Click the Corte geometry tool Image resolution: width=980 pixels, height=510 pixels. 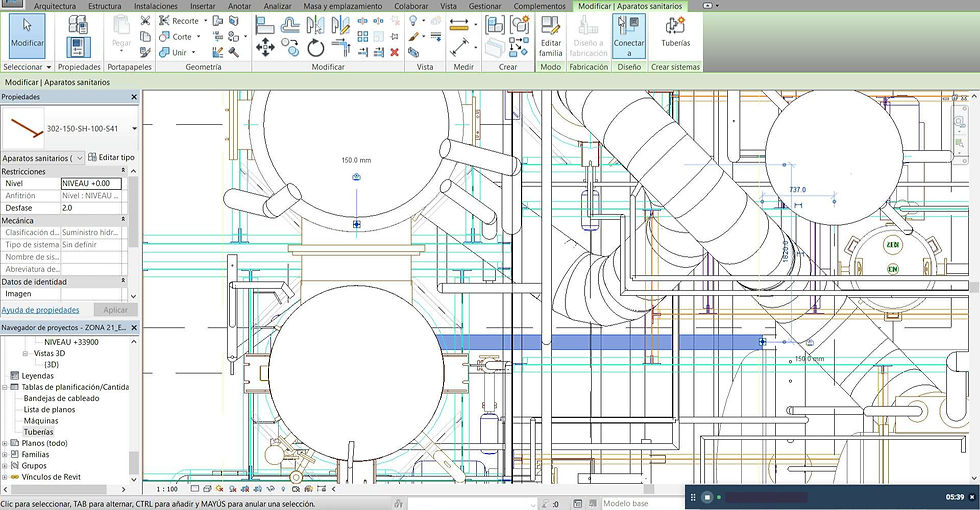[176, 37]
